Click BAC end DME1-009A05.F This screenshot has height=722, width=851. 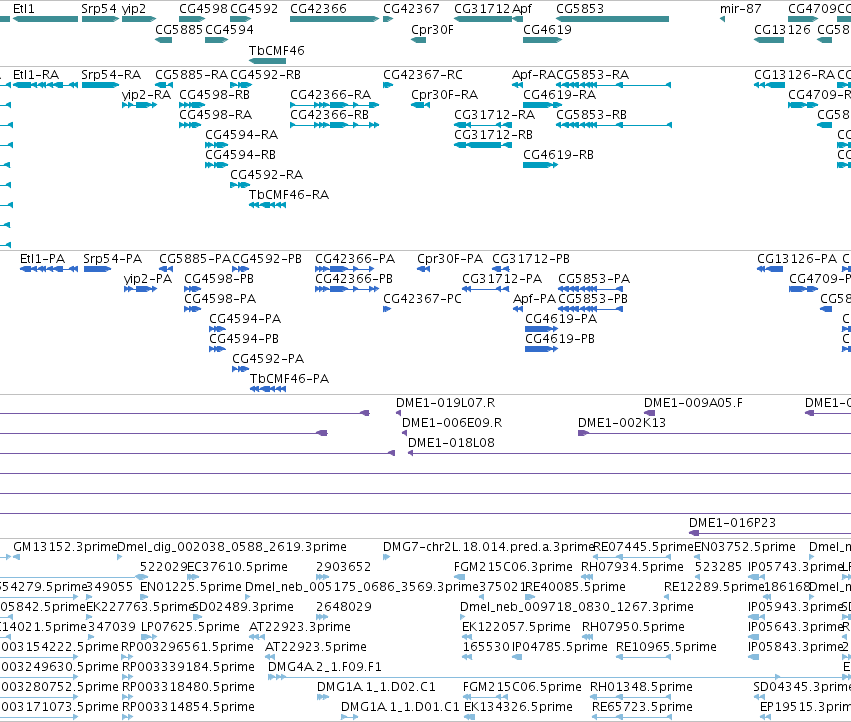[649, 413]
